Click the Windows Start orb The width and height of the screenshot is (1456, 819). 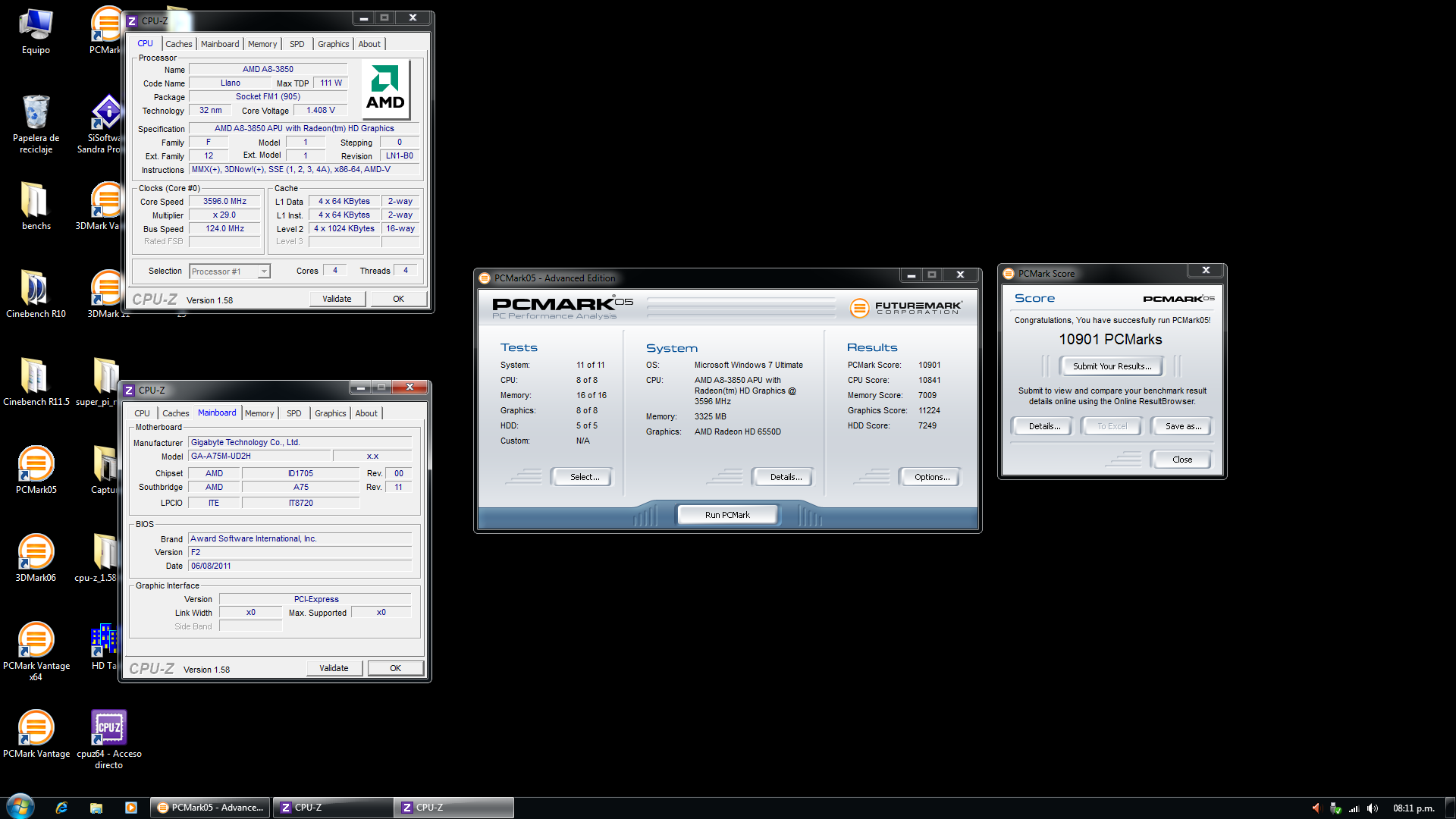(20, 807)
